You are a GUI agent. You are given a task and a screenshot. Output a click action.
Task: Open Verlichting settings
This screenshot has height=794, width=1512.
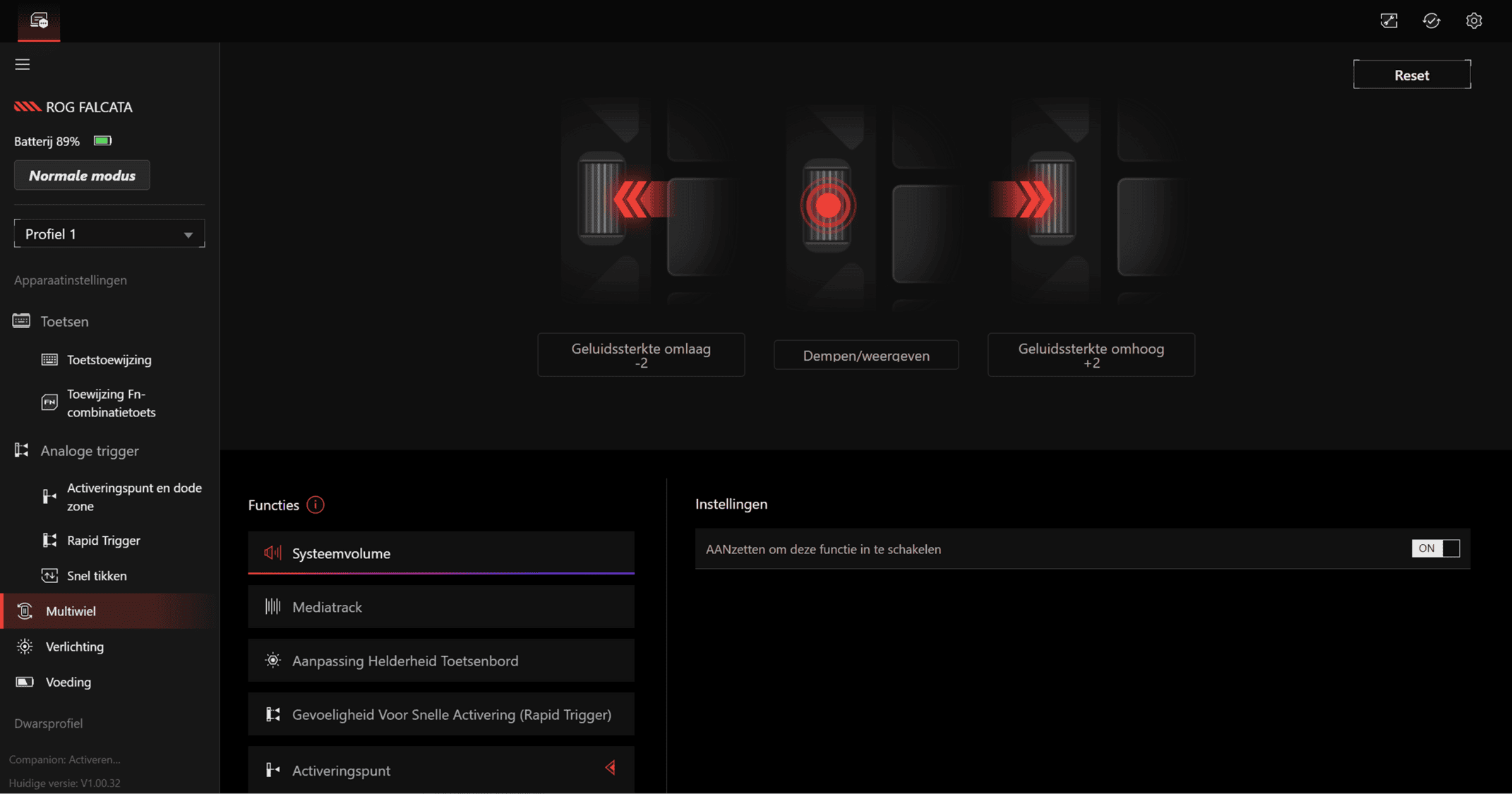[x=75, y=646]
